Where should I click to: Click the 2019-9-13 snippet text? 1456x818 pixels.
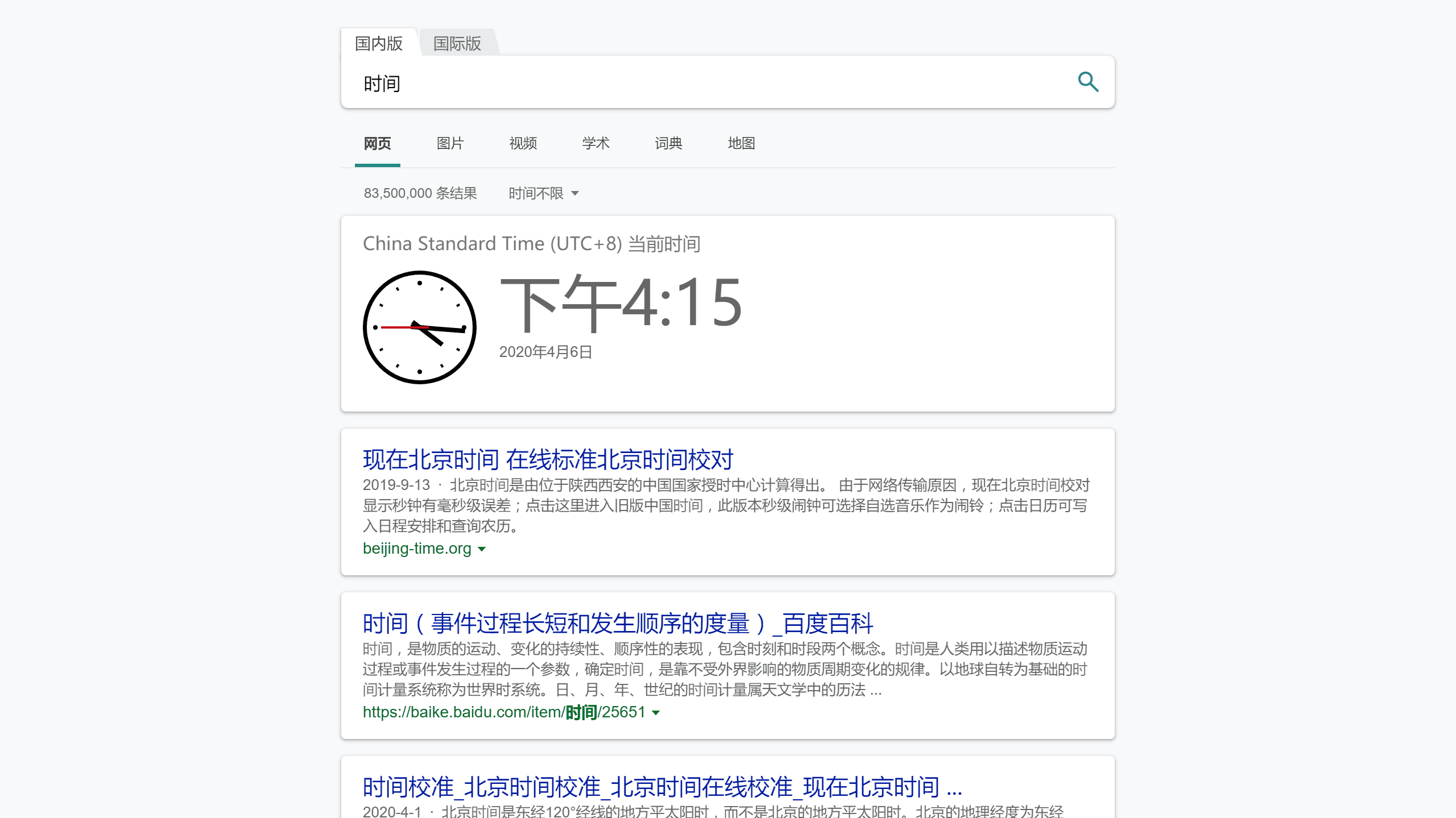click(x=727, y=505)
